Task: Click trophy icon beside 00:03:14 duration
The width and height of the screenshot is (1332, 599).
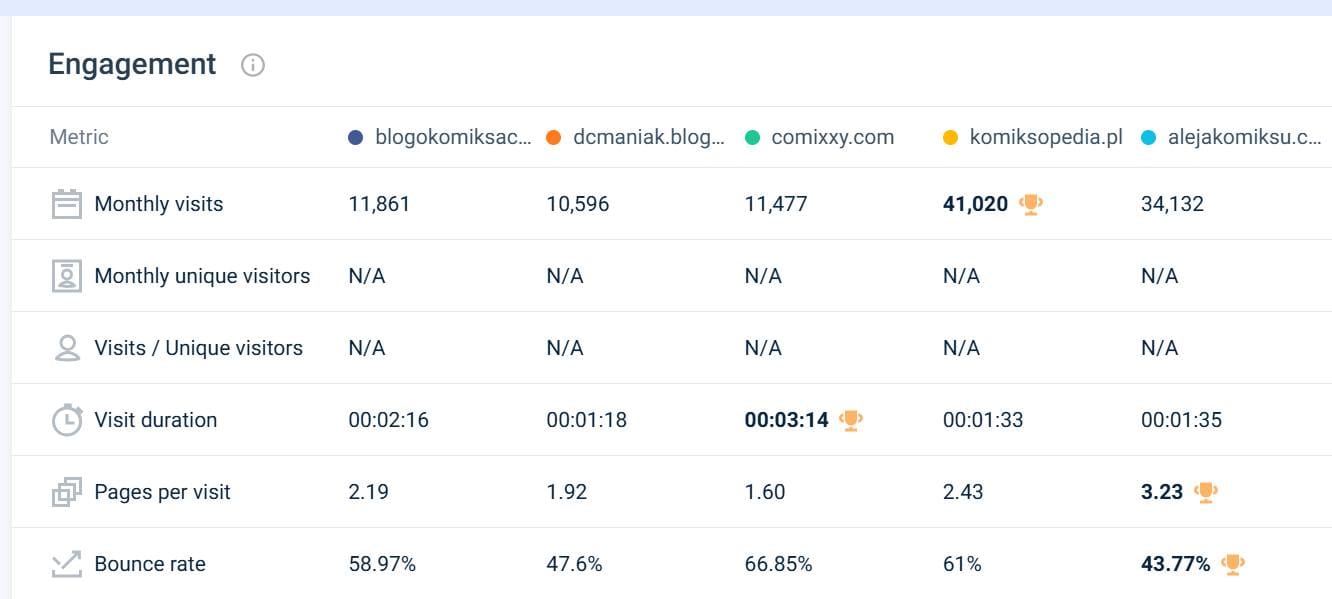Action: [851, 420]
